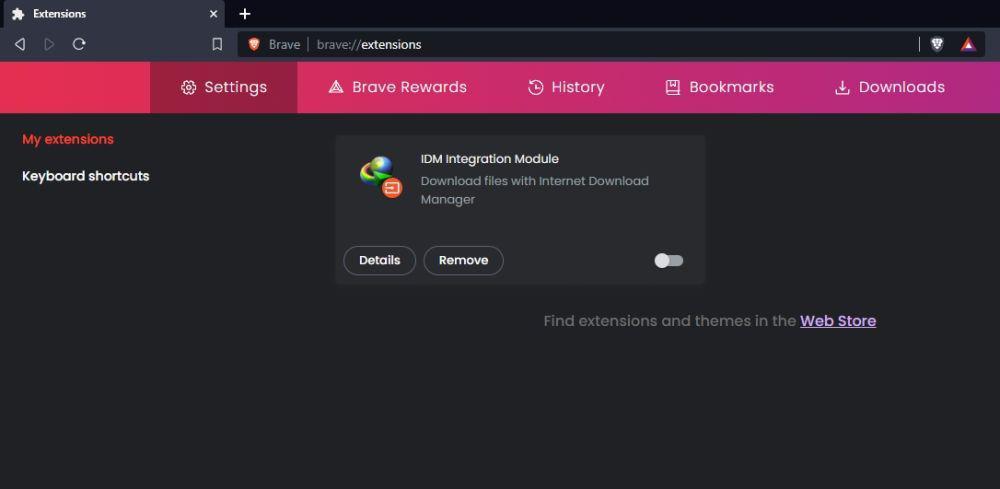Click the IDM Integration Module title

coord(490,159)
